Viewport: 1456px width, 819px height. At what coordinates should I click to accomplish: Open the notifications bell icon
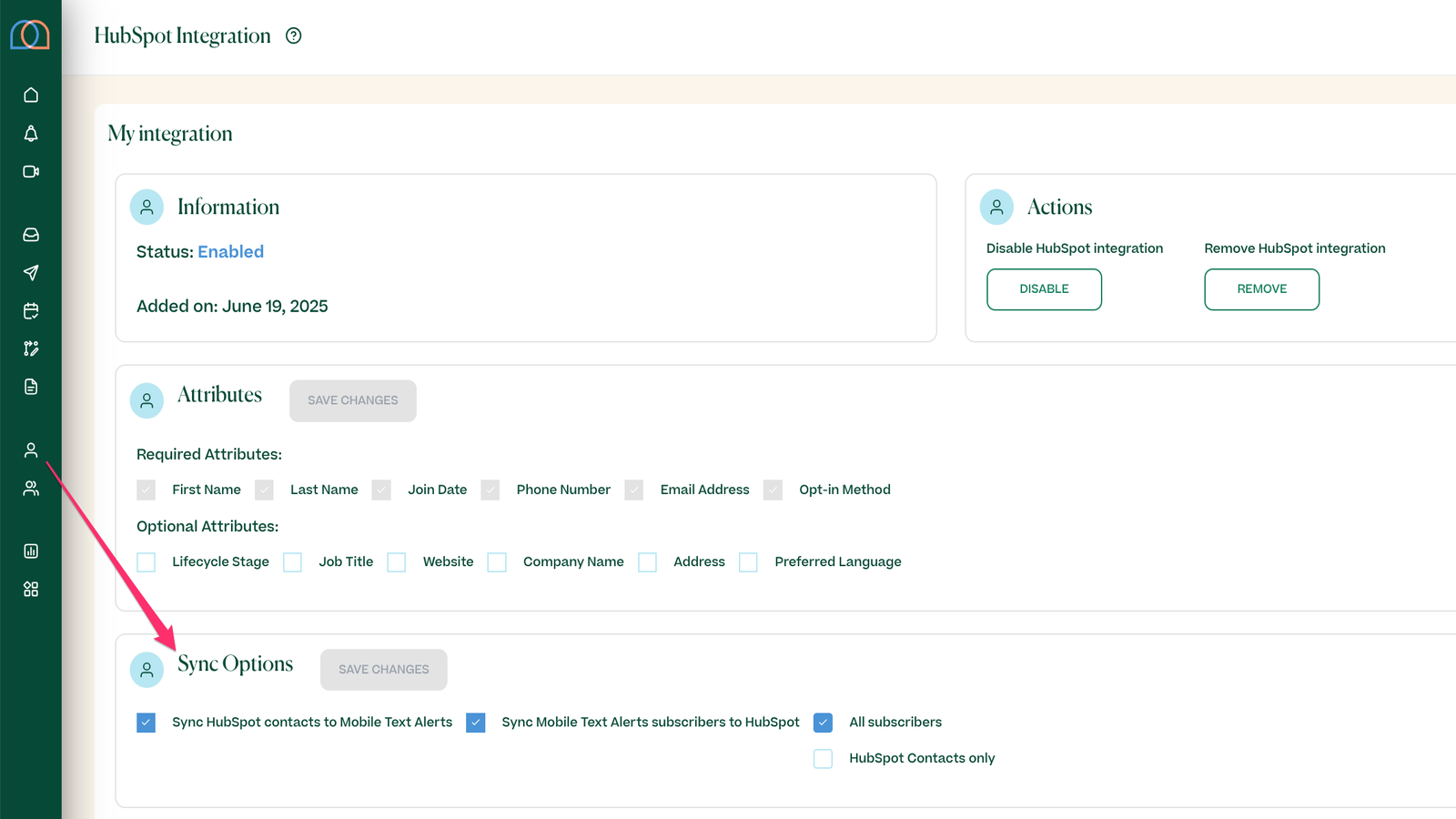31,134
